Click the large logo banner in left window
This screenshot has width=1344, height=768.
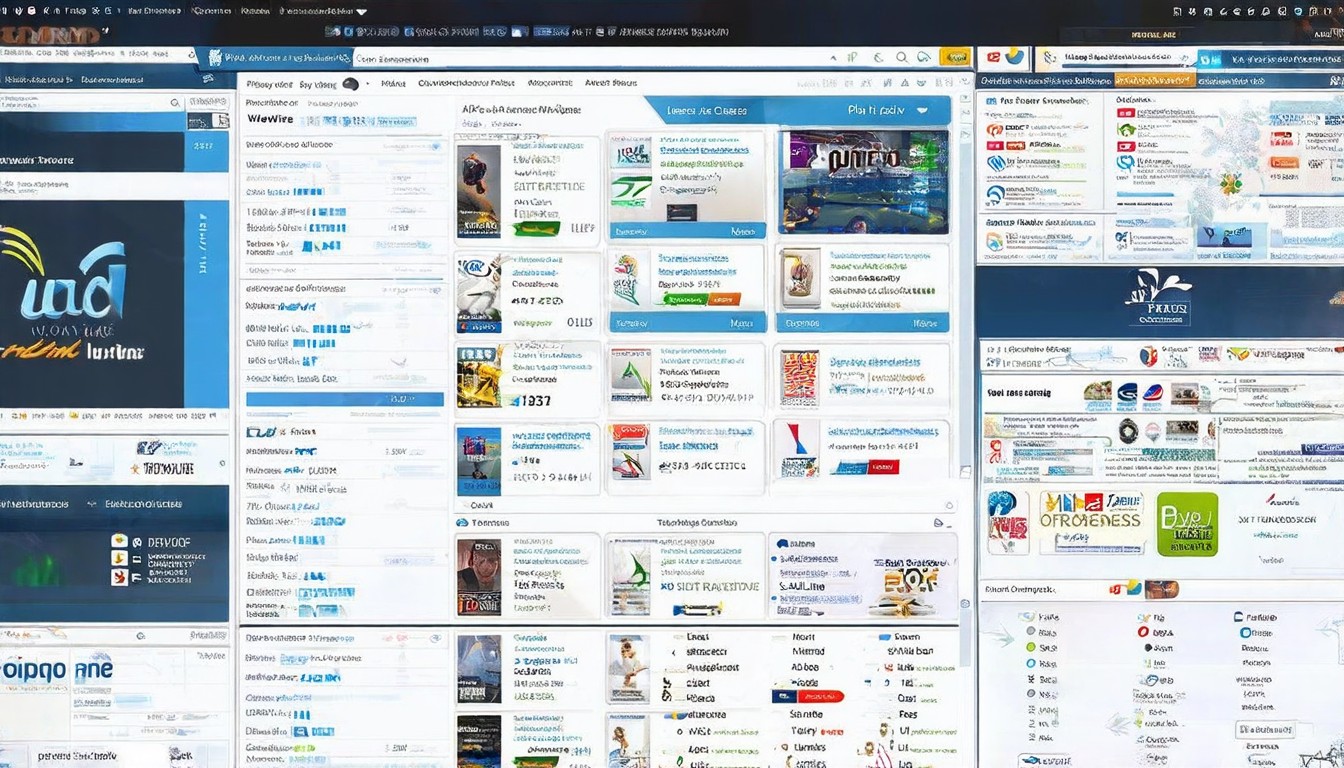[x=92, y=303]
